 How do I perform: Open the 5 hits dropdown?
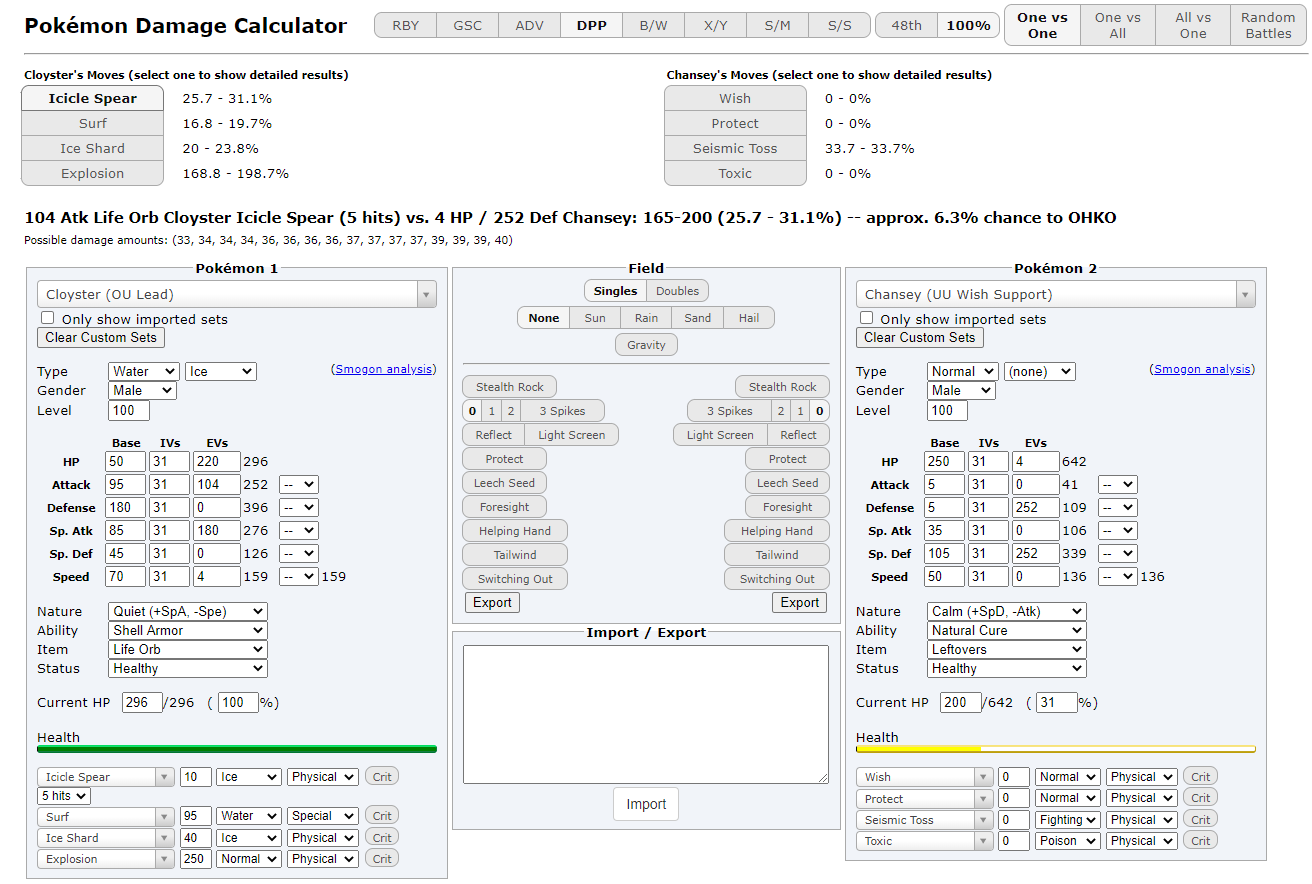click(x=64, y=796)
